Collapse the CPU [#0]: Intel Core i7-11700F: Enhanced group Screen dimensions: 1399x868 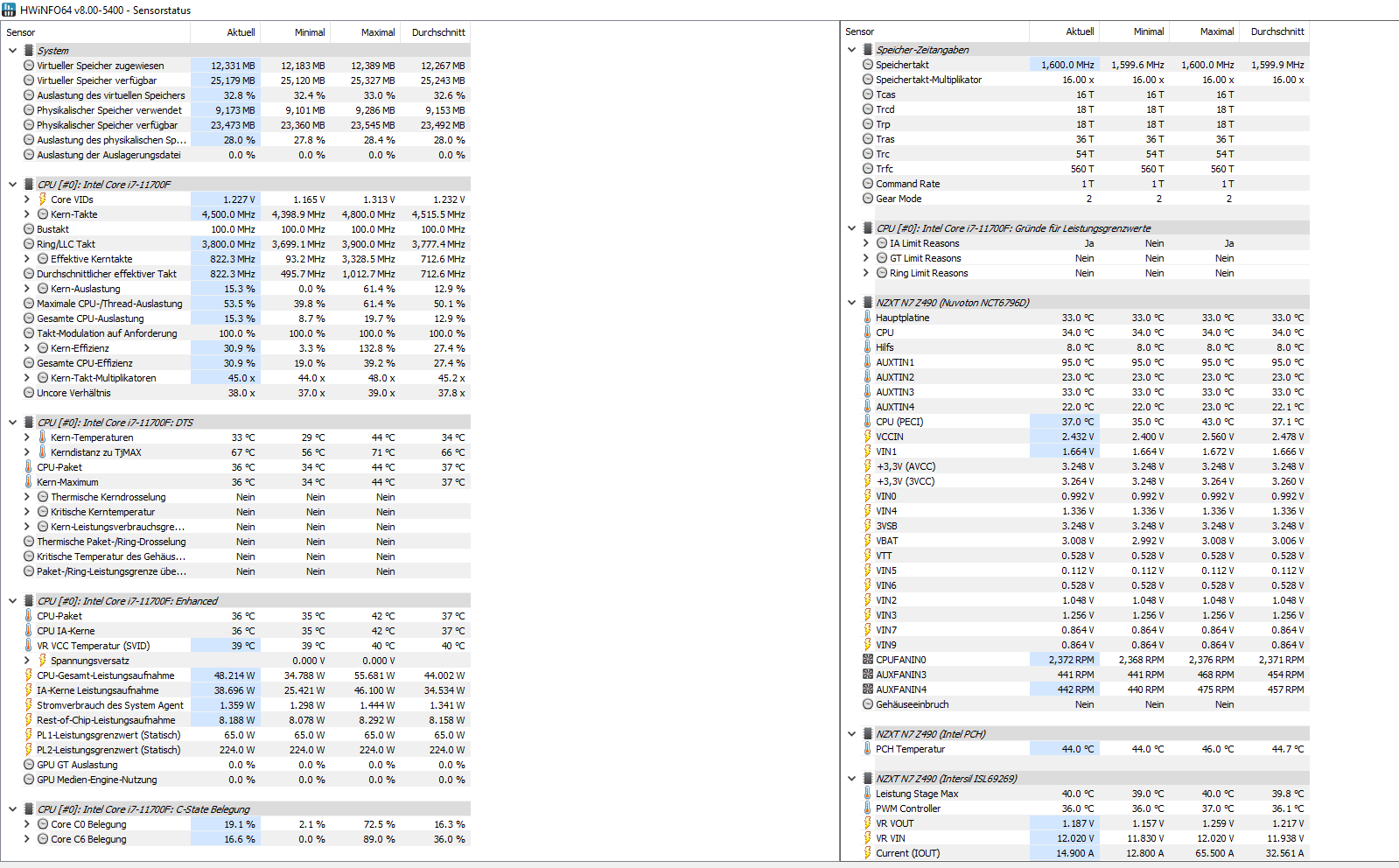coord(12,601)
